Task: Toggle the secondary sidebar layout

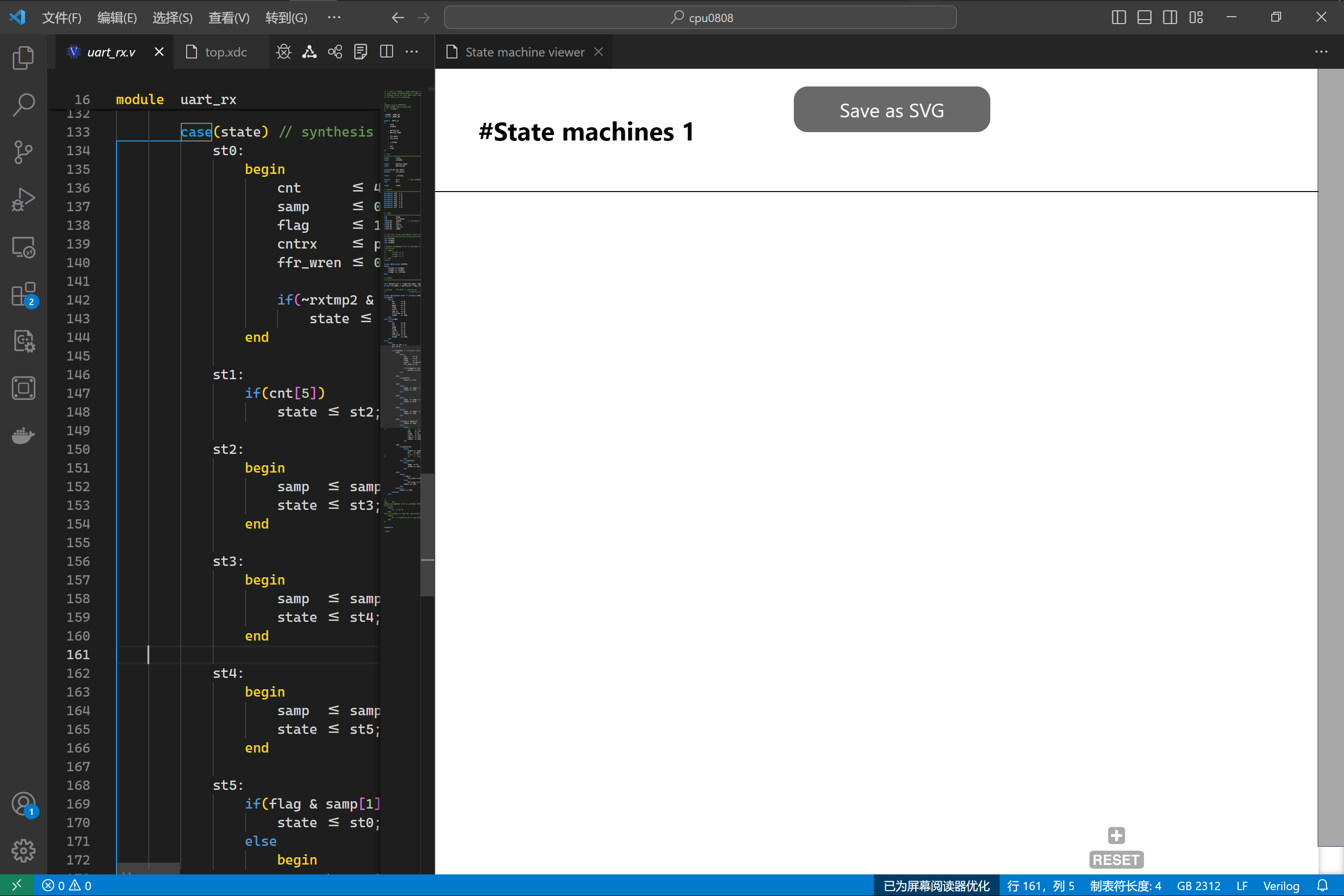Action: point(1169,17)
